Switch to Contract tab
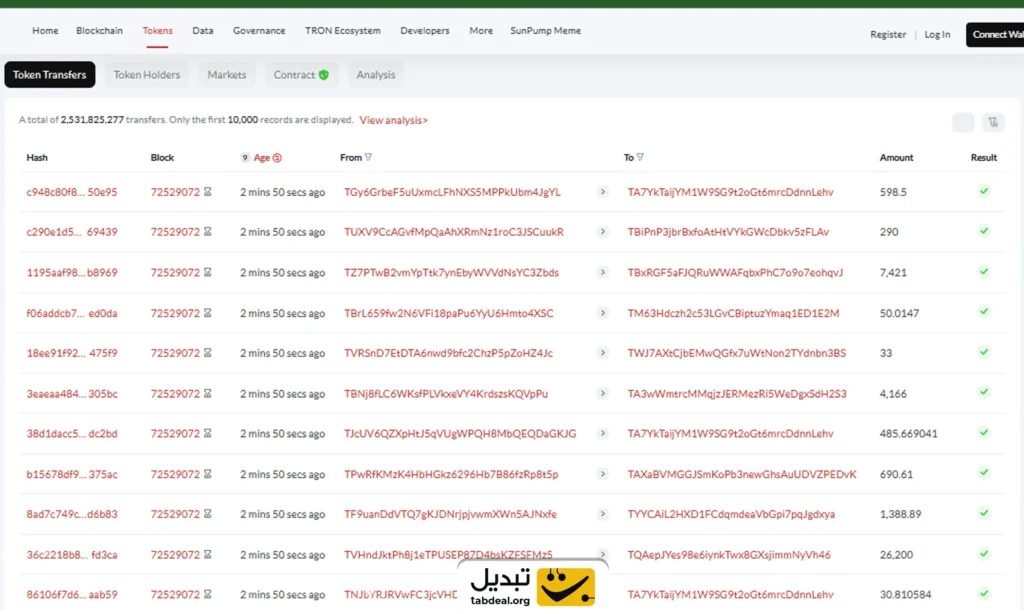The width and height of the screenshot is (1024, 614). tap(301, 74)
